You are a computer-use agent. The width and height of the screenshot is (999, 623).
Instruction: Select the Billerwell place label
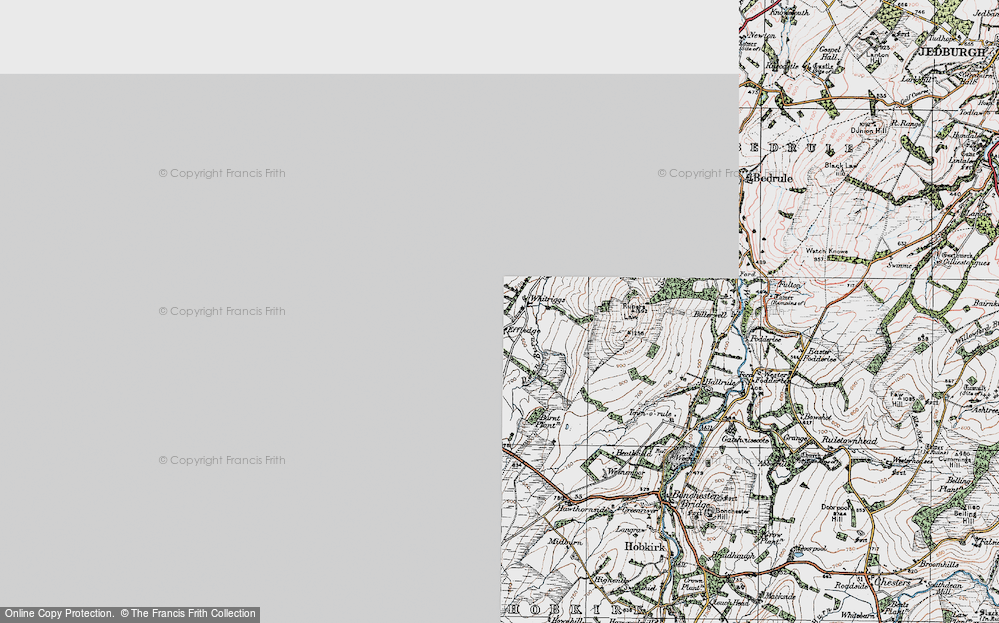coord(710,315)
